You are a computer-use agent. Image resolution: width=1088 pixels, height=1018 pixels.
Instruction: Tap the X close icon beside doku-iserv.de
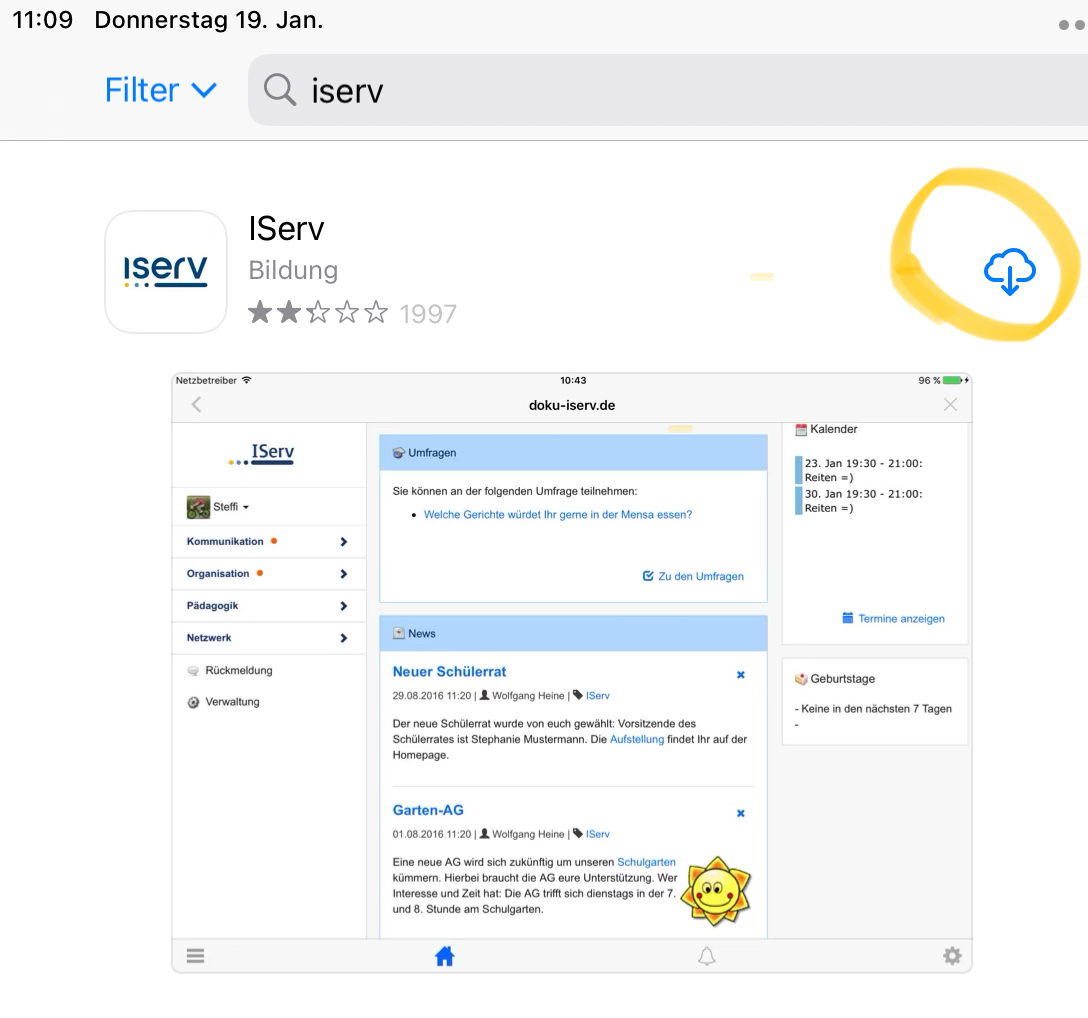point(950,405)
